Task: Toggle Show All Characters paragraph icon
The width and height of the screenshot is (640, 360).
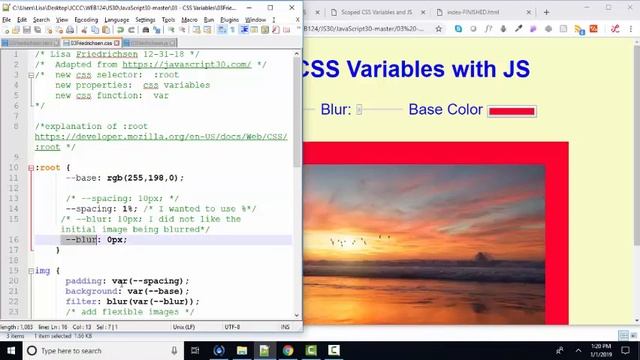Action: coord(232,30)
